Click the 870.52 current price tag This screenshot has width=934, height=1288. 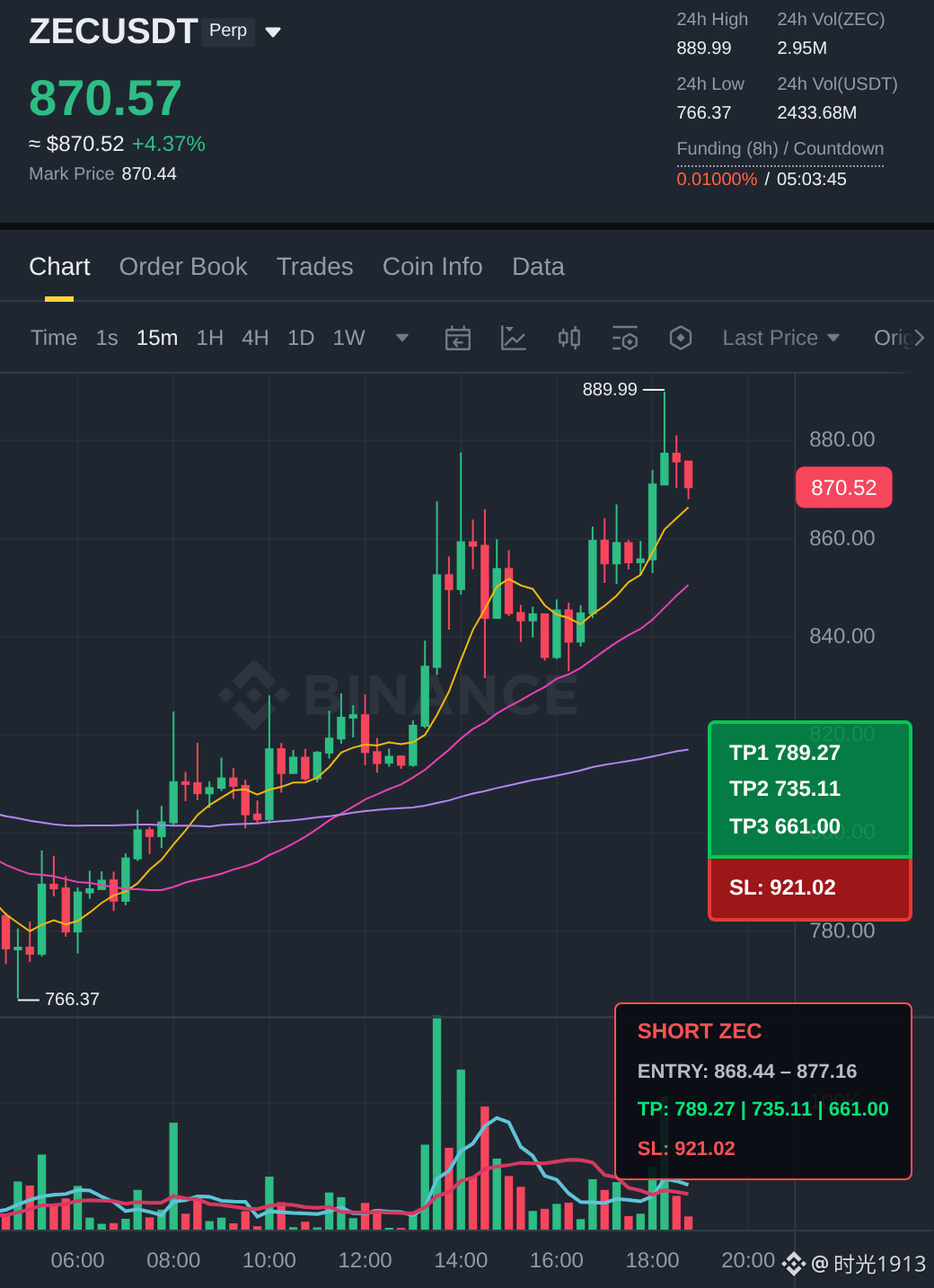pyautogui.click(x=844, y=488)
